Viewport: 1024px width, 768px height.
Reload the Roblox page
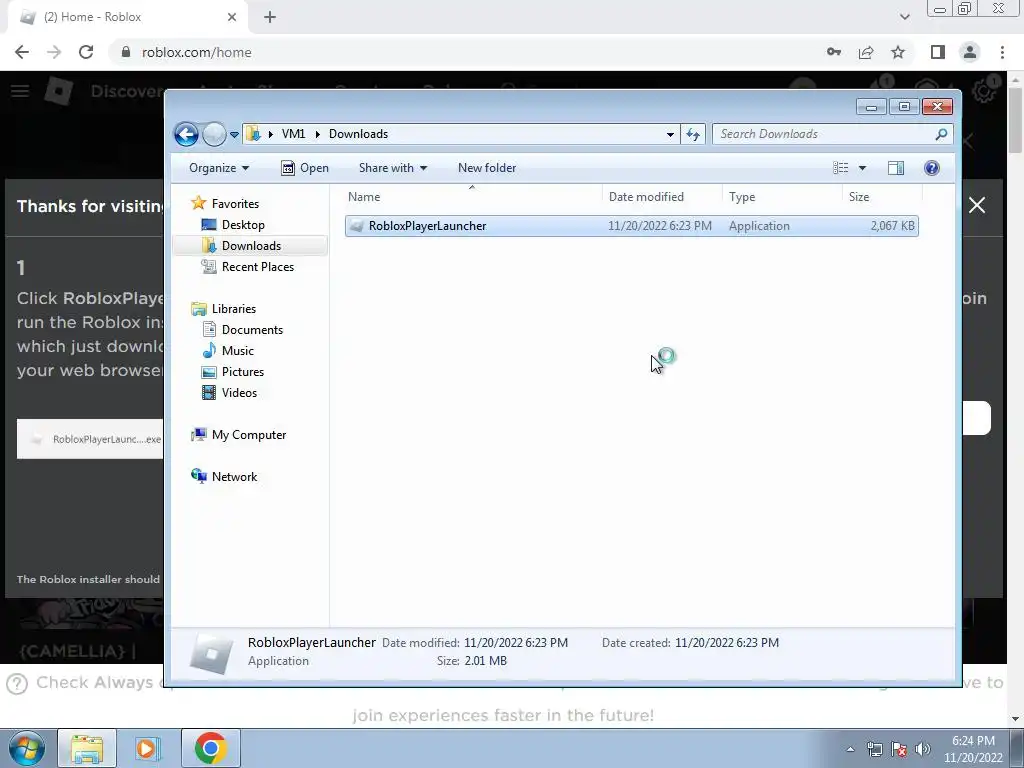coord(86,52)
